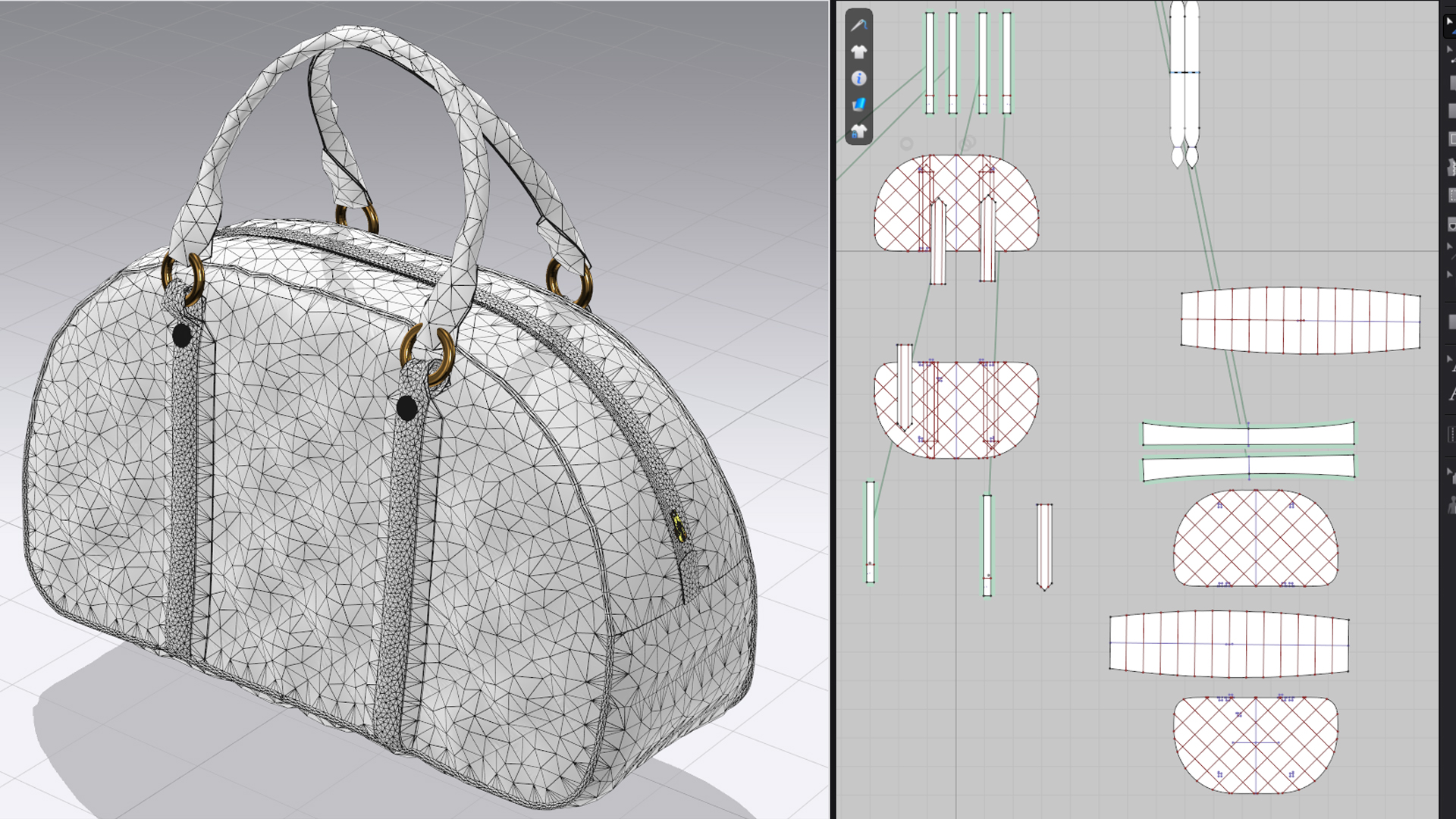Image resolution: width=1456 pixels, height=819 pixels.
Task: Click the black snap button on the left strap
Action: (x=182, y=335)
